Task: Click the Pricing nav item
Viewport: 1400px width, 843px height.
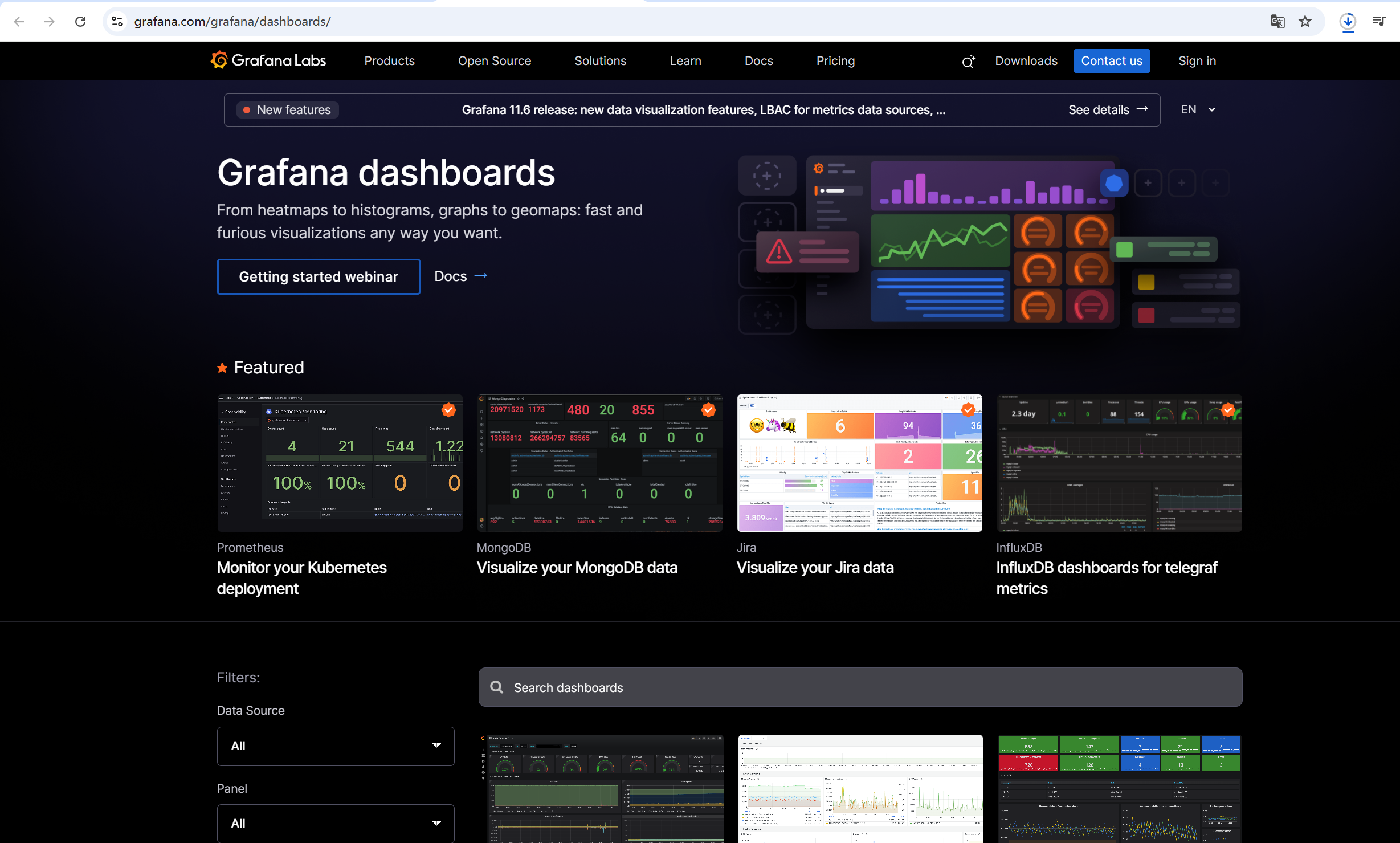Action: point(835,61)
